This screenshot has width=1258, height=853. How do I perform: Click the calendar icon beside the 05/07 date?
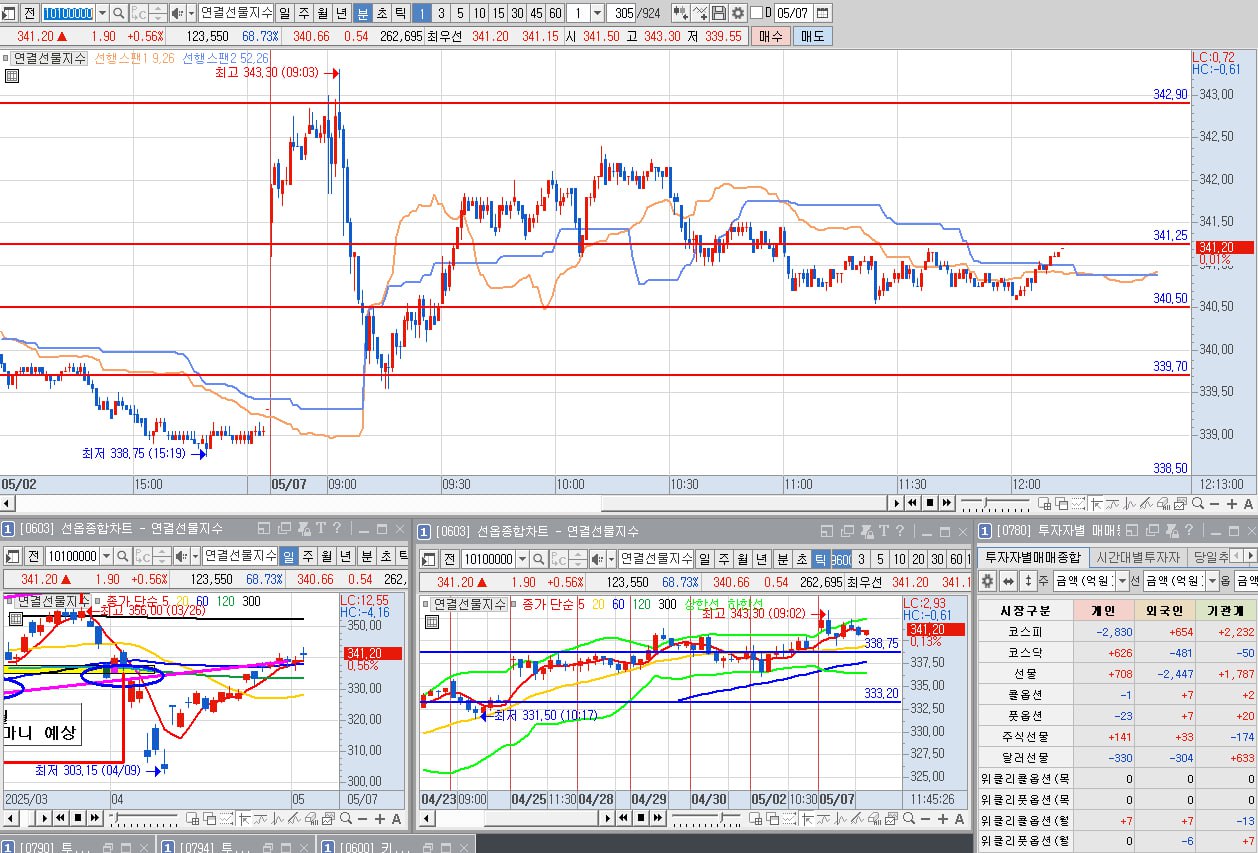click(822, 13)
